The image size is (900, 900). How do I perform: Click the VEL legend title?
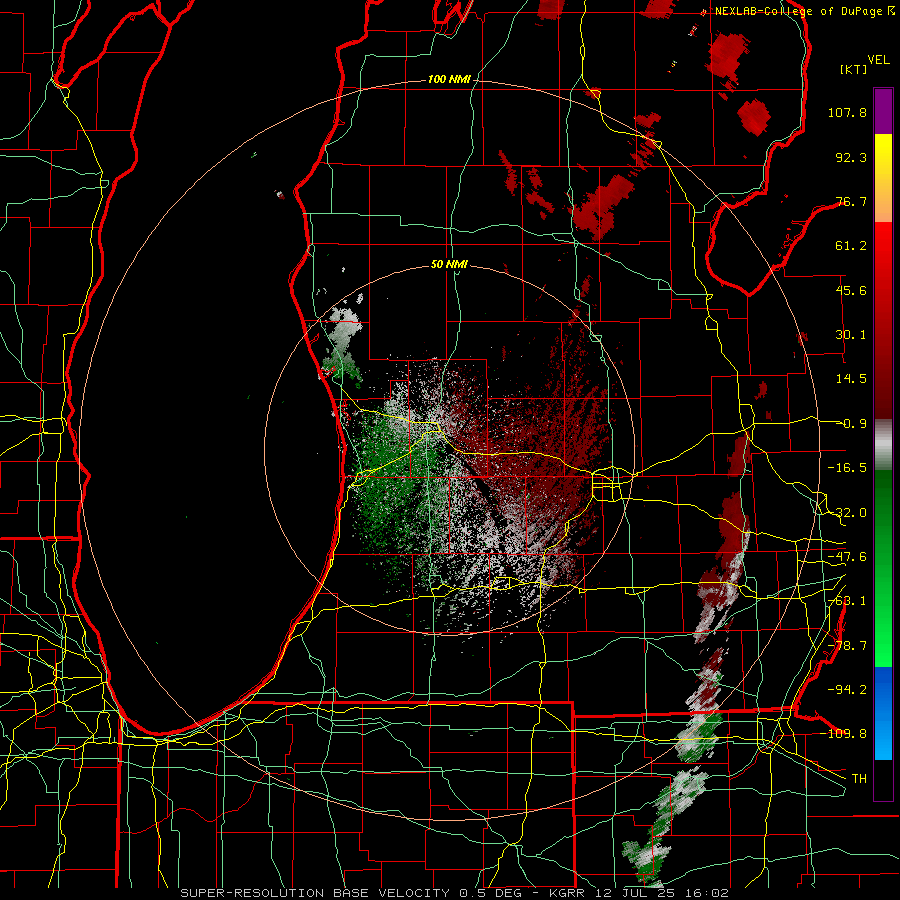click(878, 60)
